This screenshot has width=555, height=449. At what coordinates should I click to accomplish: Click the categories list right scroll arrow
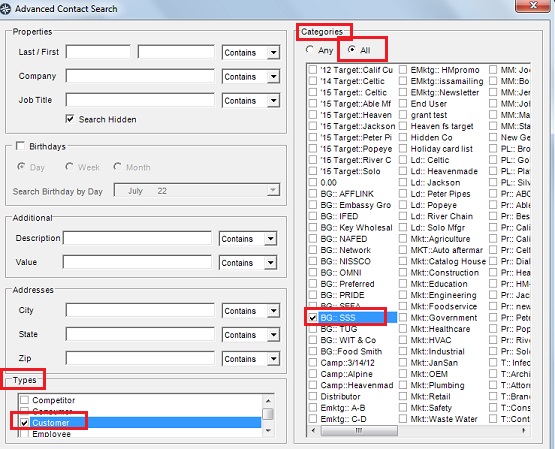tap(523, 431)
